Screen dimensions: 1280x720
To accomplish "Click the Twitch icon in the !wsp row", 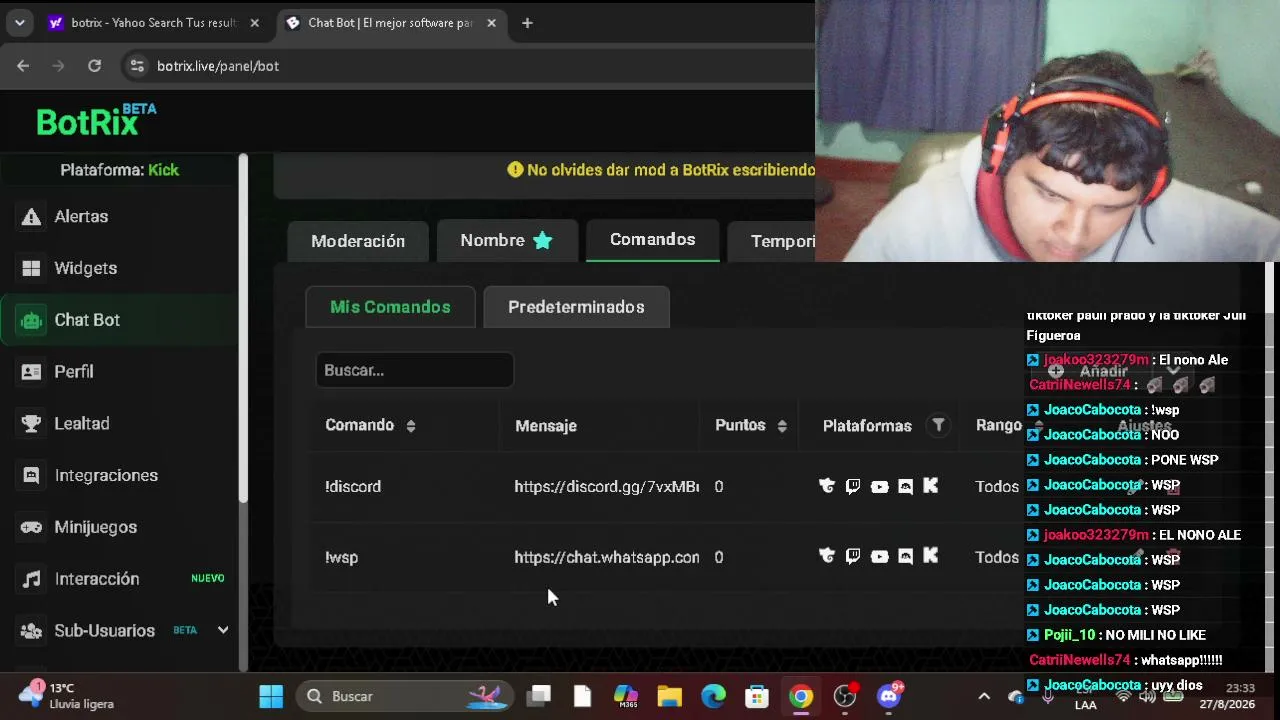I will pos(853,556).
